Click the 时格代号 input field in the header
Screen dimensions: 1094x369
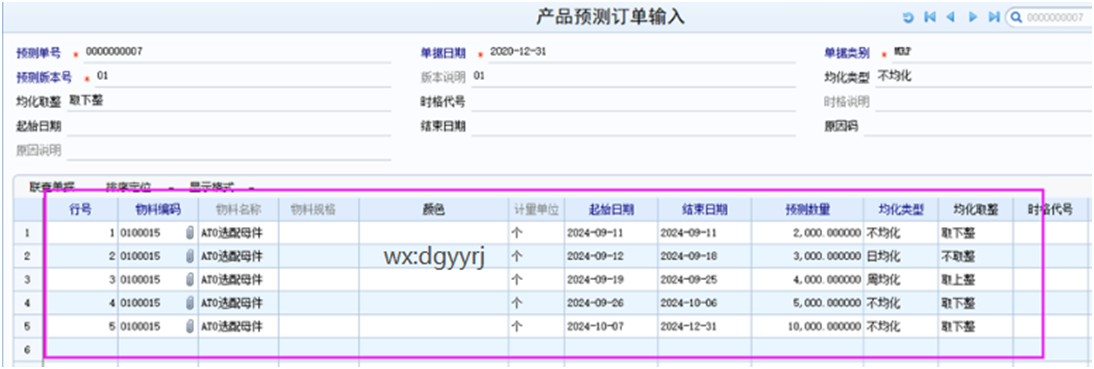[x=634, y=101]
